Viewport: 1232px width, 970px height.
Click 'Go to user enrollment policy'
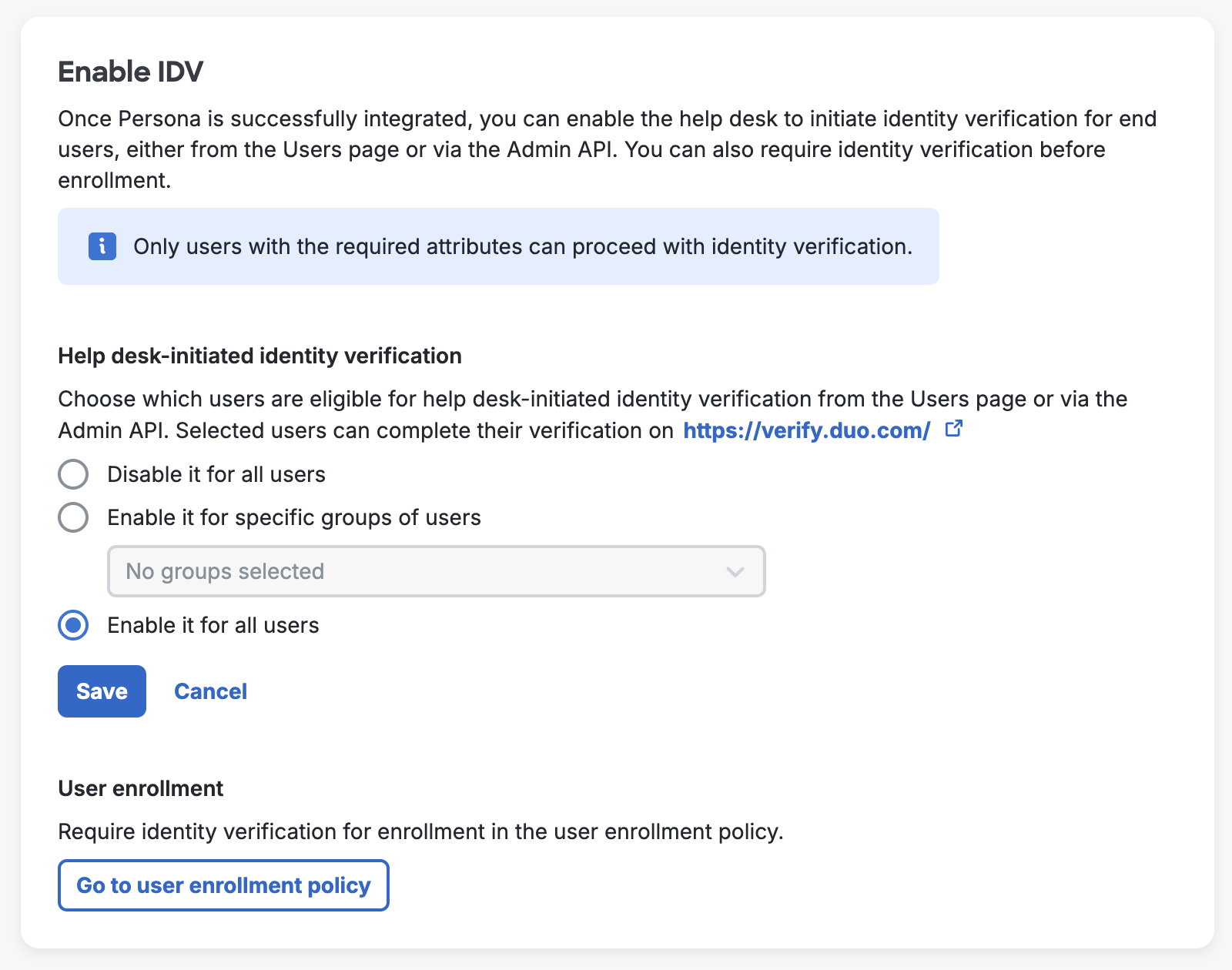pyautogui.click(x=223, y=885)
